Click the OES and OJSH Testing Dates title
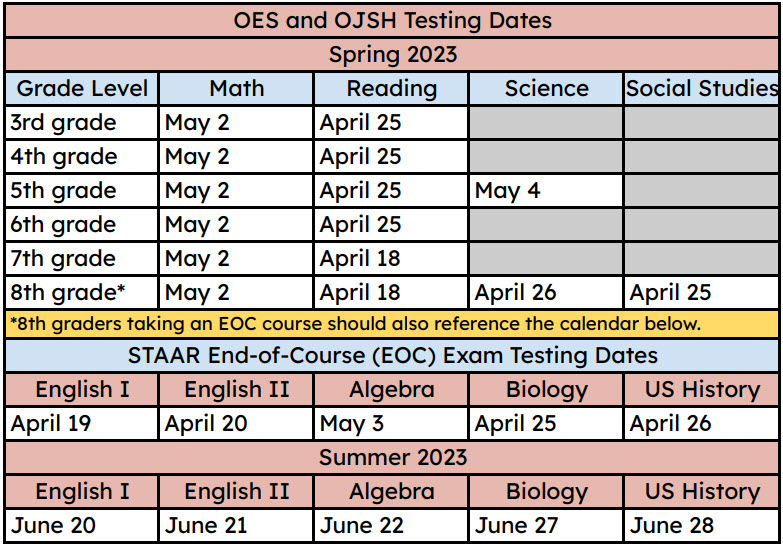 click(392, 20)
